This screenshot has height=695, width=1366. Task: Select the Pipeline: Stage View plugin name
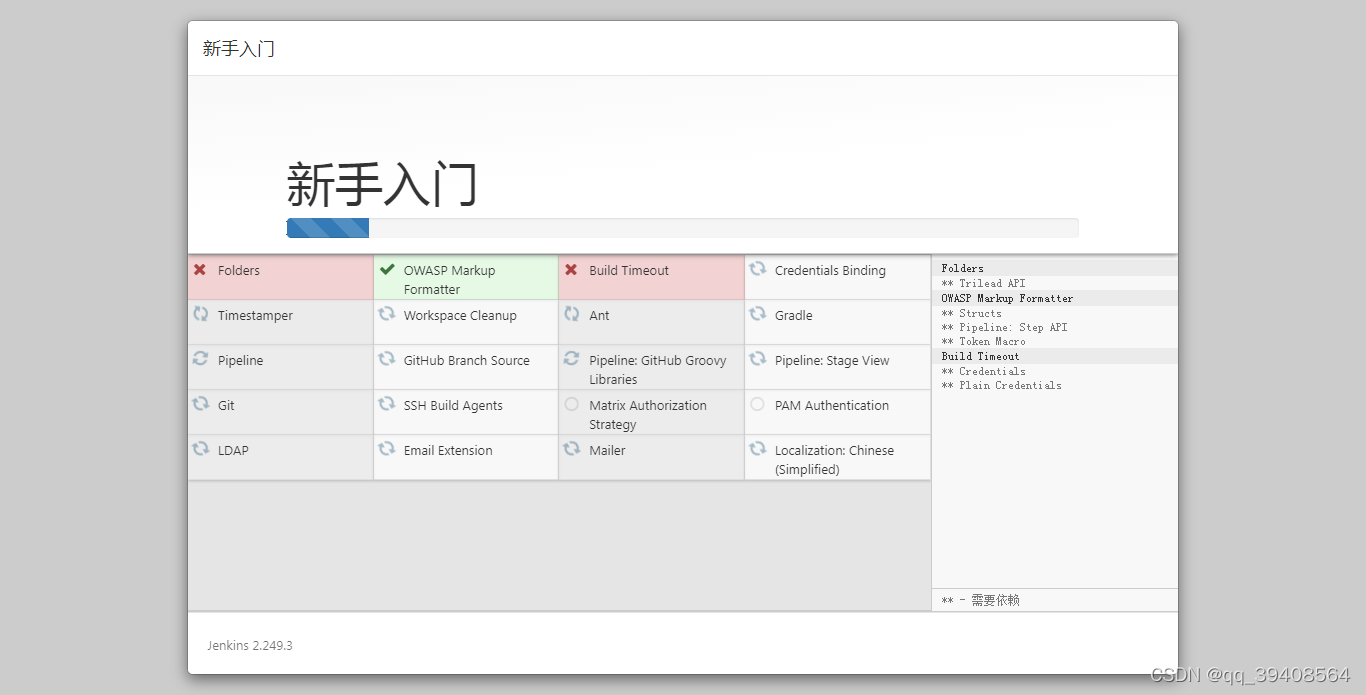tap(832, 360)
